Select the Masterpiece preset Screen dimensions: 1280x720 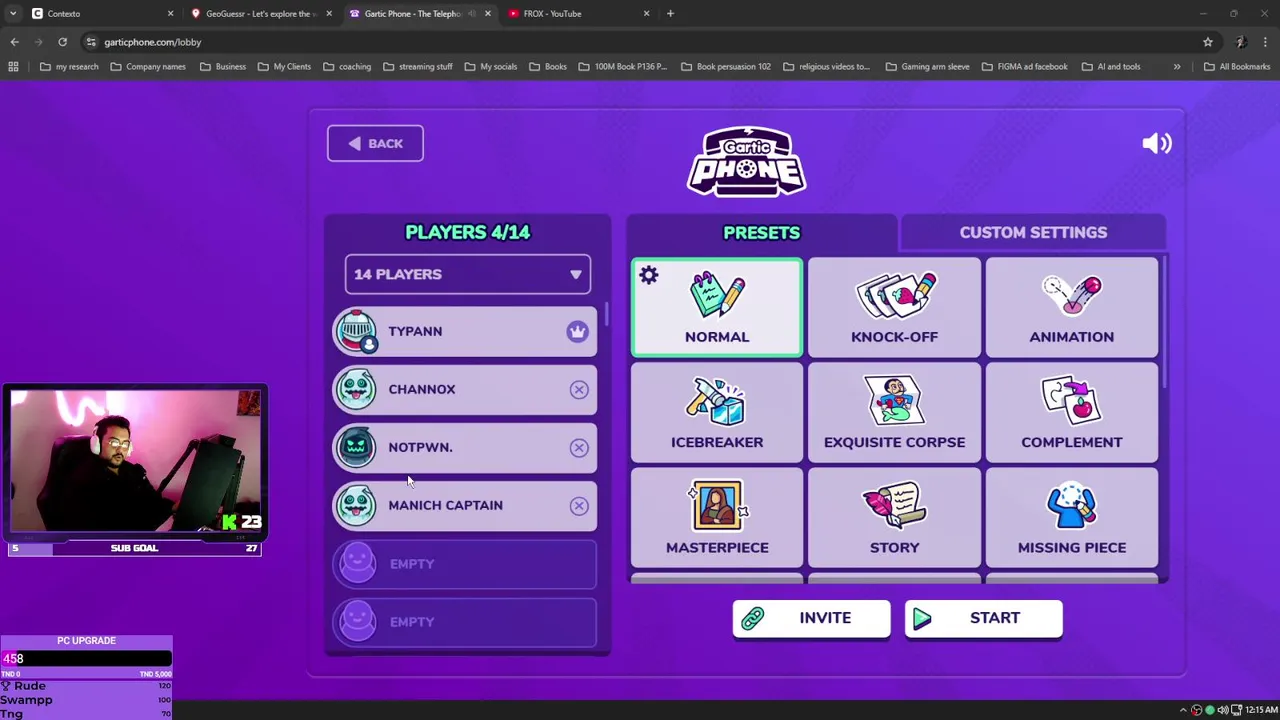pyautogui.click(x=717, y=518)
